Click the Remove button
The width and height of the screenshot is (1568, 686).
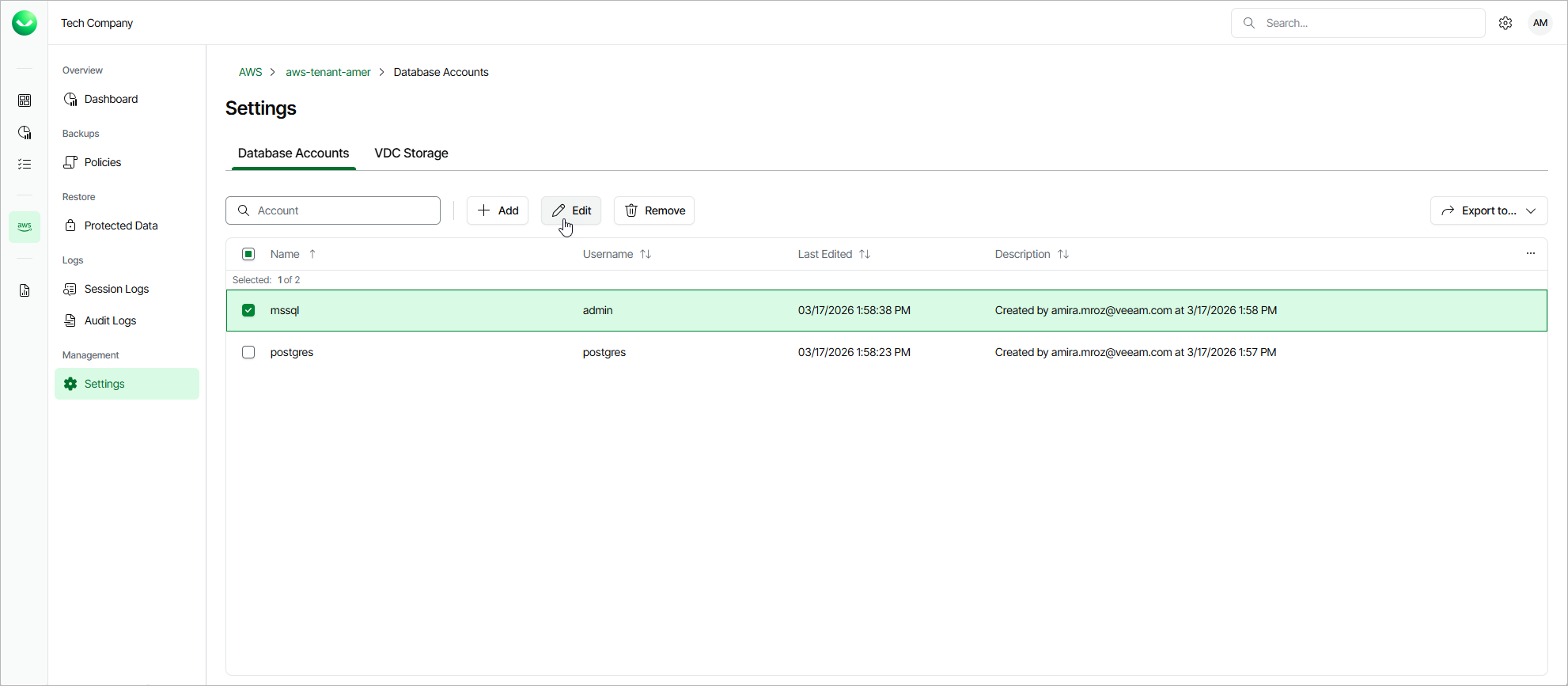(x=654, y=210)
